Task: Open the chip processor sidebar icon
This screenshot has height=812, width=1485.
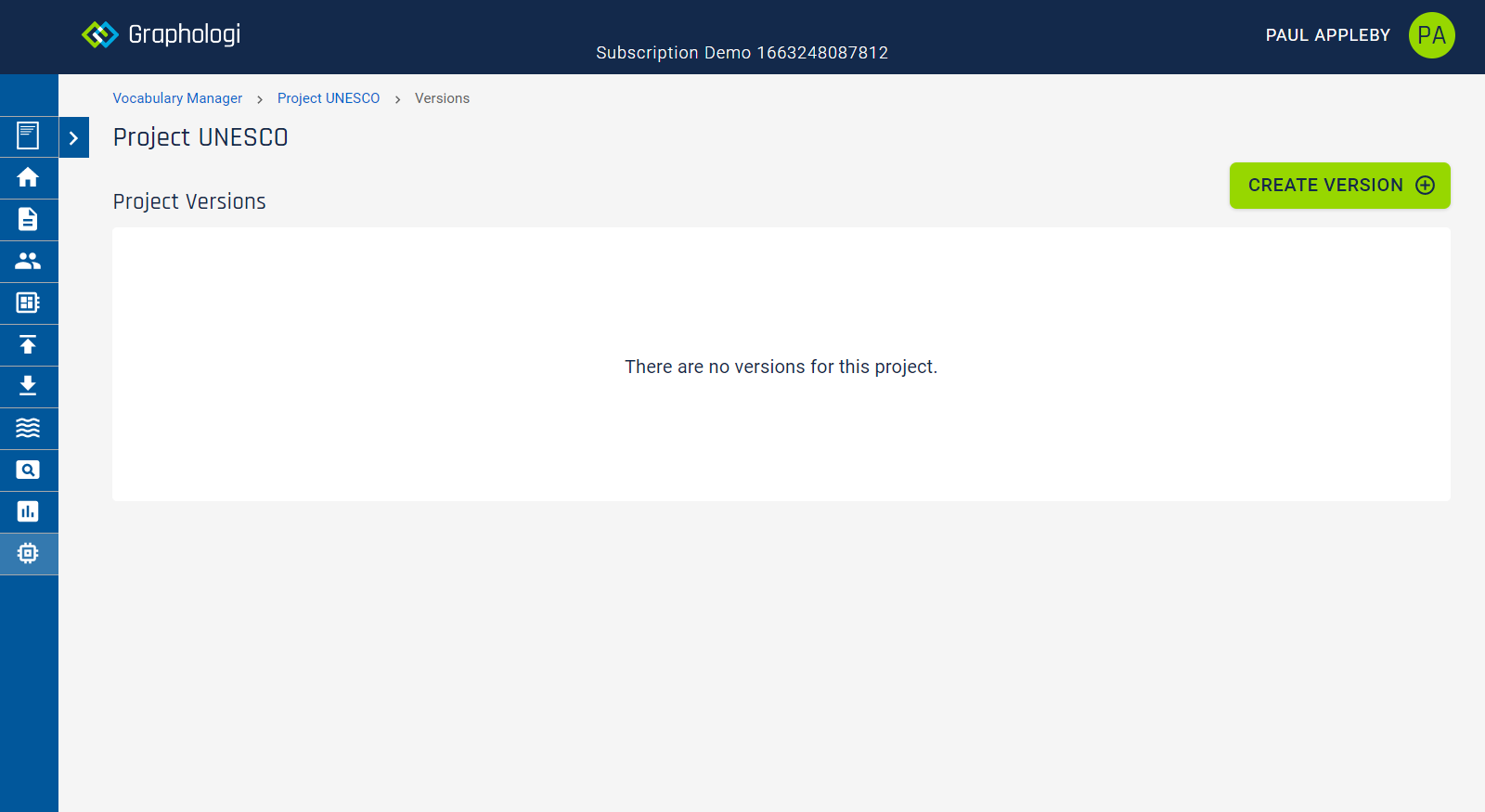Action: click(29, 553)
